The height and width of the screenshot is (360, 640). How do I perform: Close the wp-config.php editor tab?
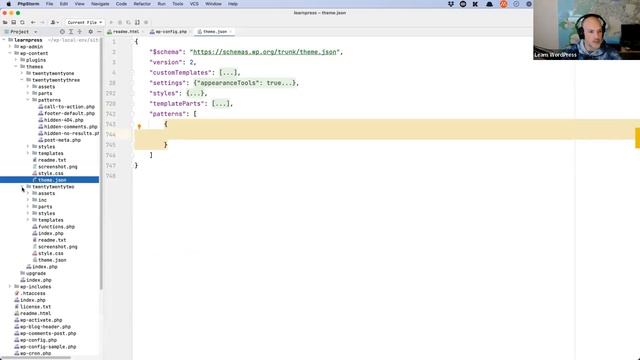(190, 32)
